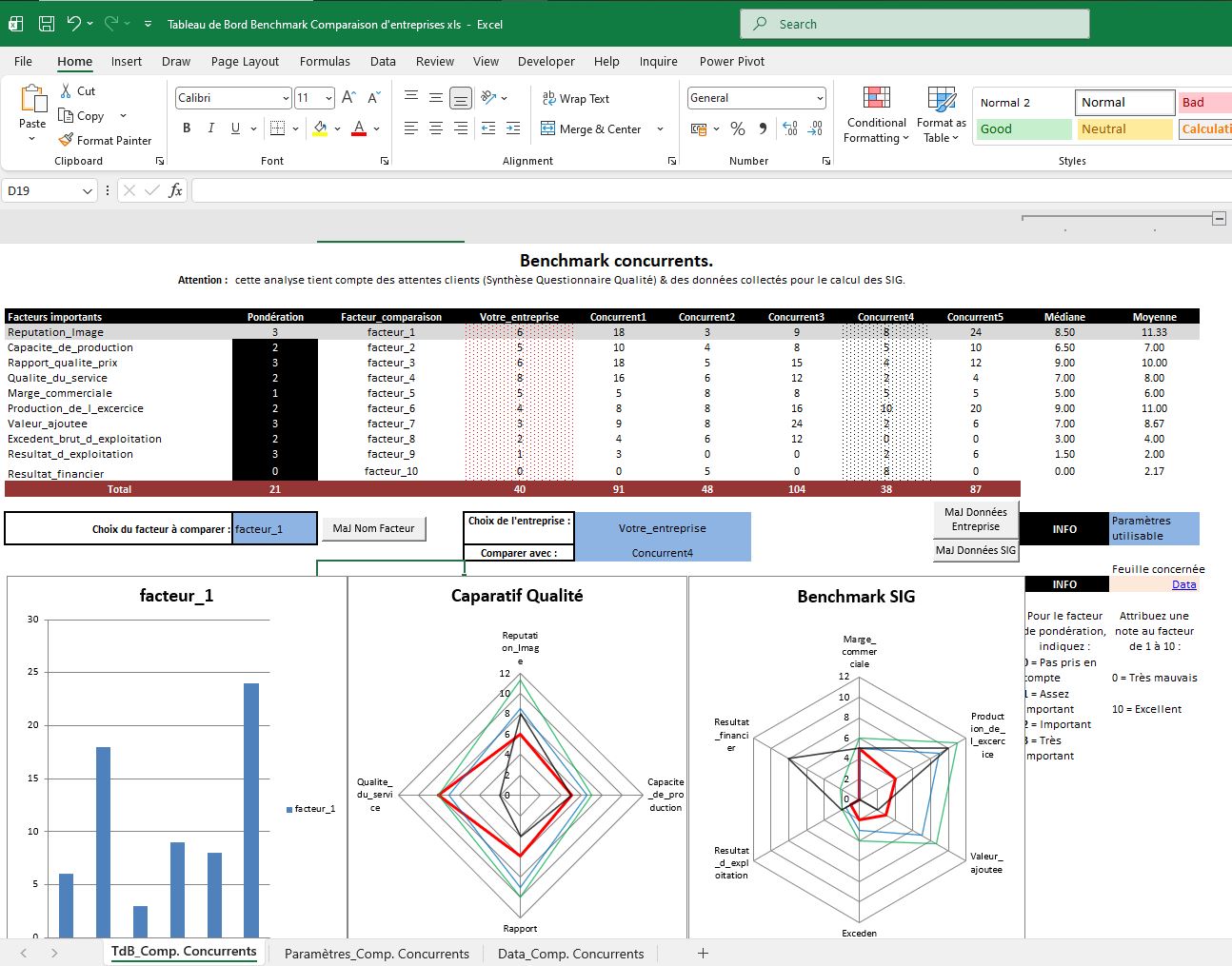Screen dimensions: 1232x966
Task: Click the Cut scissors icon
Action: [66, 90]
